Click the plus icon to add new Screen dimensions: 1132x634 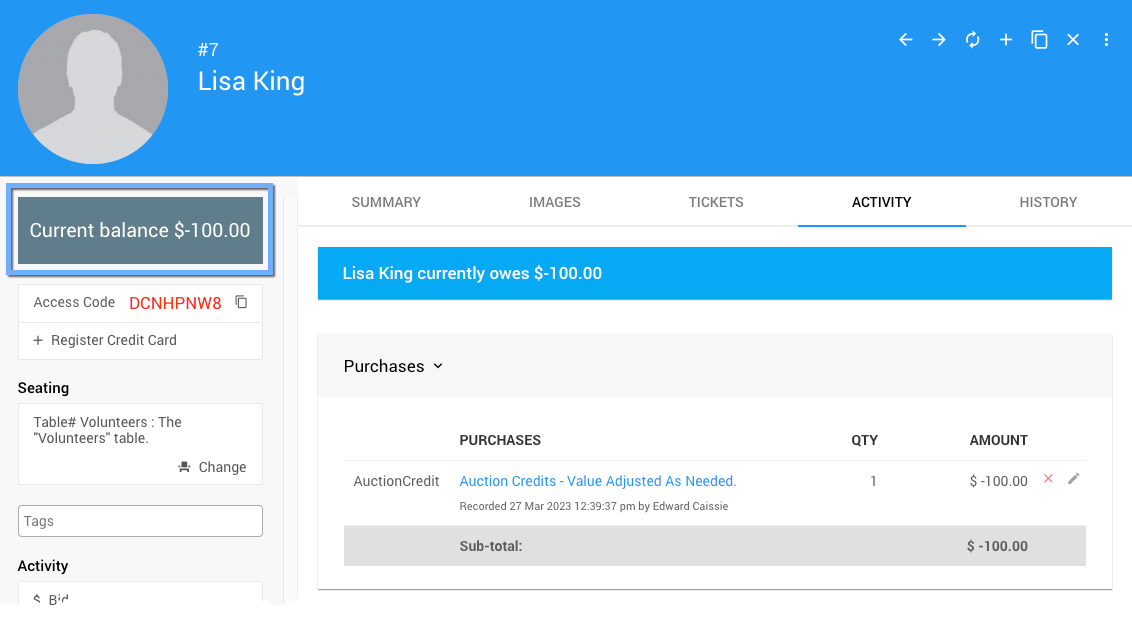point(1006,40)
